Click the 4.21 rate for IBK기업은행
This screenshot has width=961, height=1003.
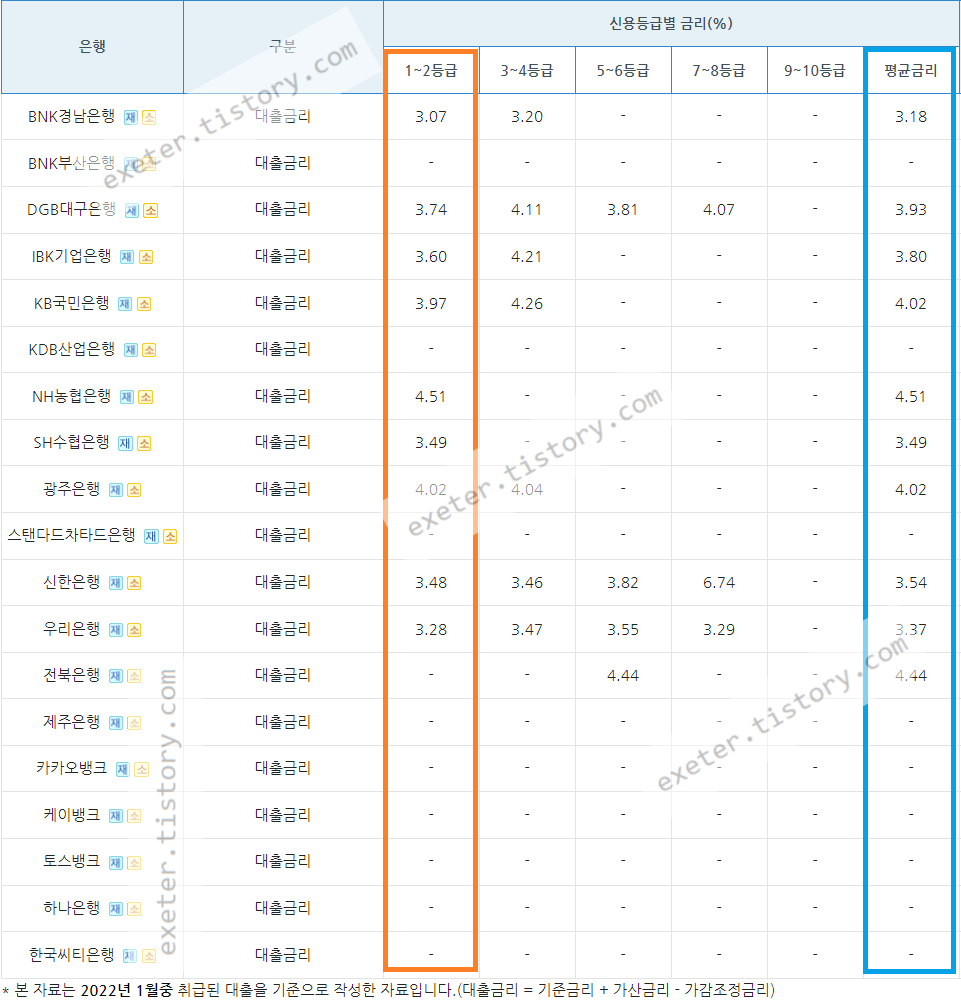(527, 257)
